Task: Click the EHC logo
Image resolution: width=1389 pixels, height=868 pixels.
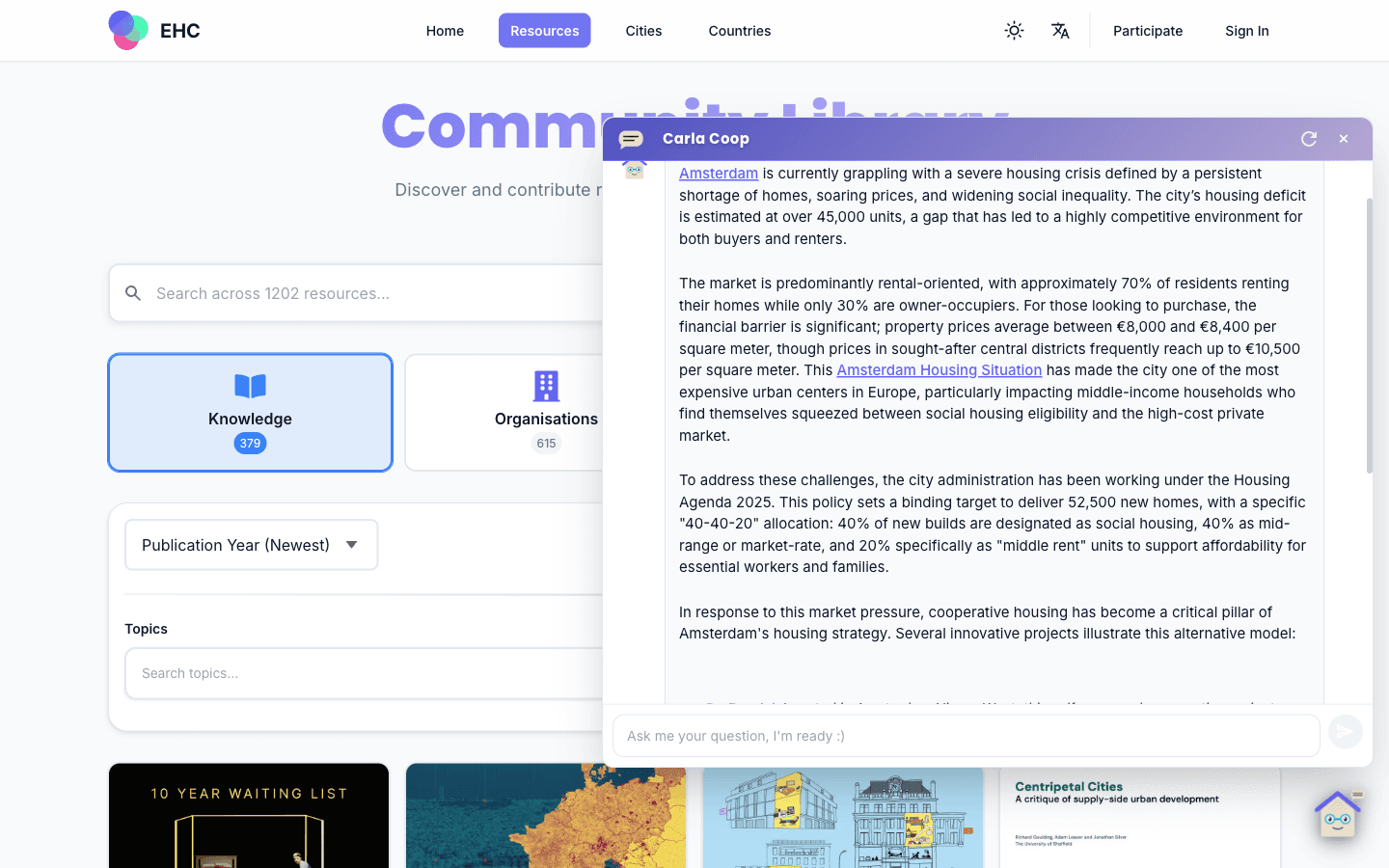Action: [x=154, y=30]
